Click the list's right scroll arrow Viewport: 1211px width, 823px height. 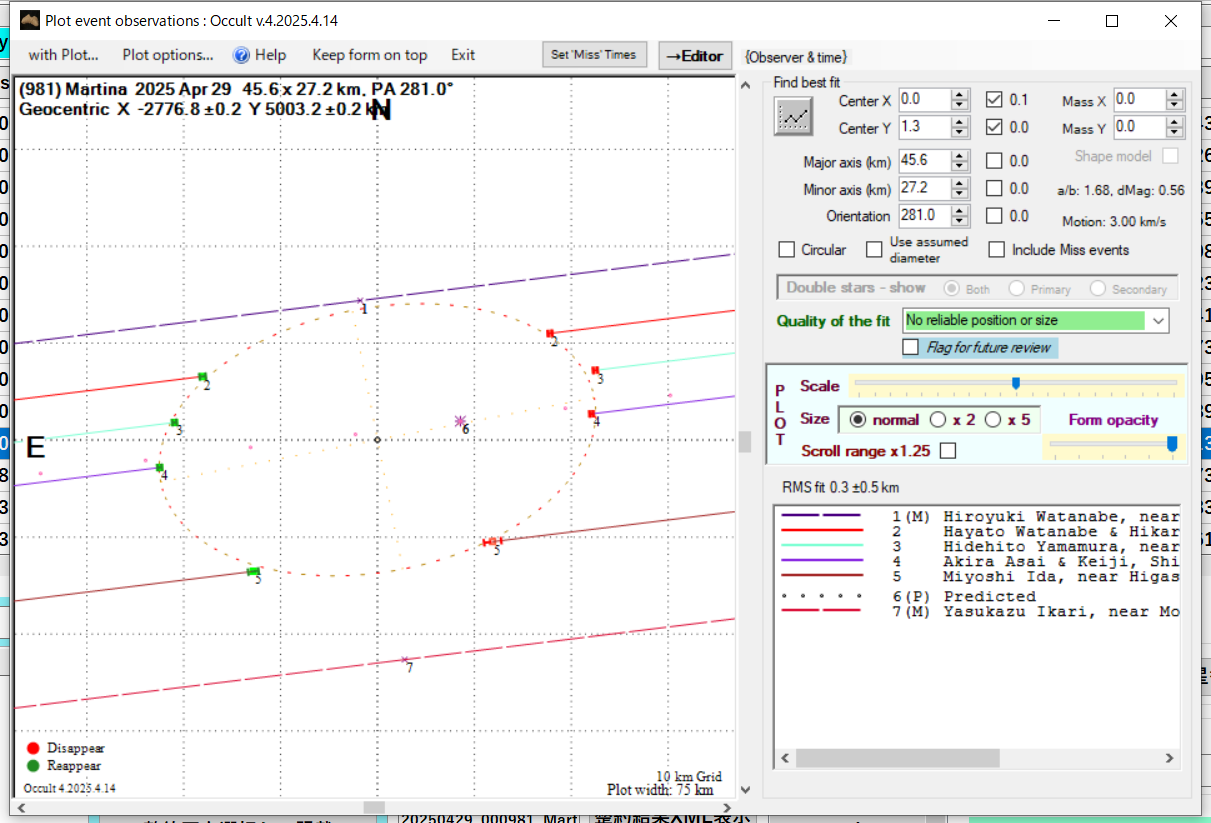click(1171, 760)
